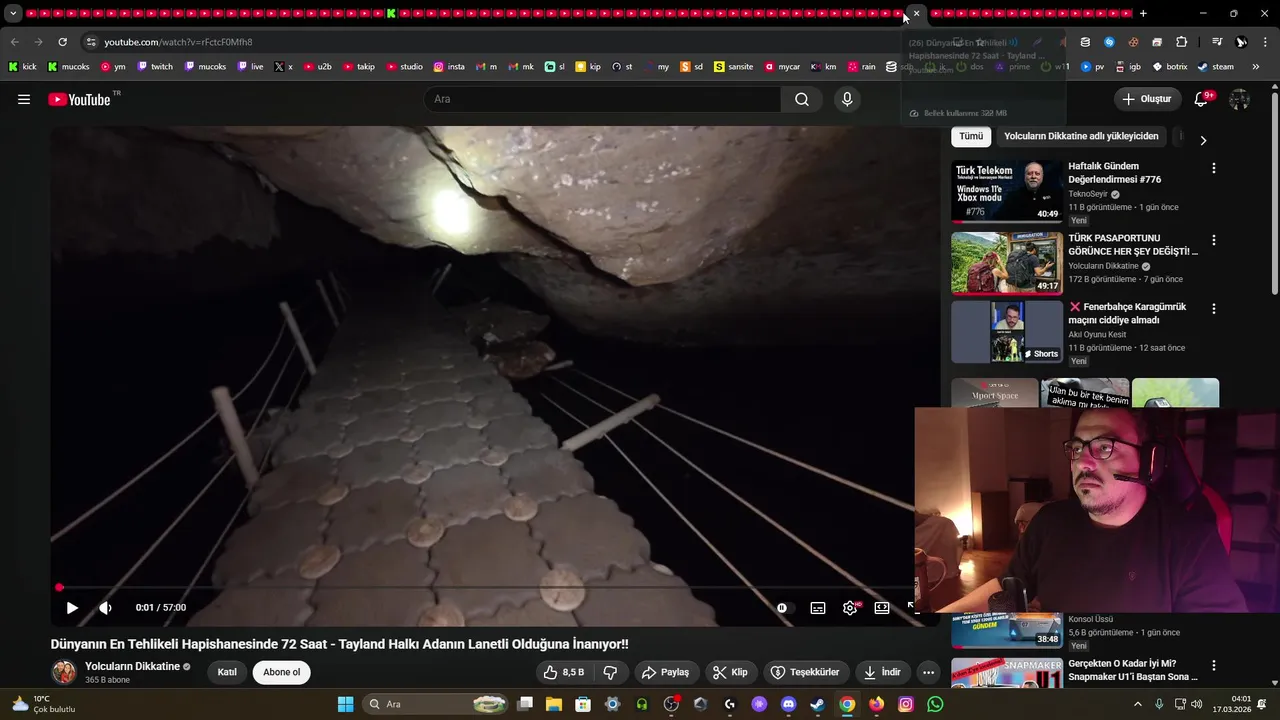Open Fenerbahçe Karagümrük short video
Screen dimensions: 1280x720
click(x=1007, y=332)
